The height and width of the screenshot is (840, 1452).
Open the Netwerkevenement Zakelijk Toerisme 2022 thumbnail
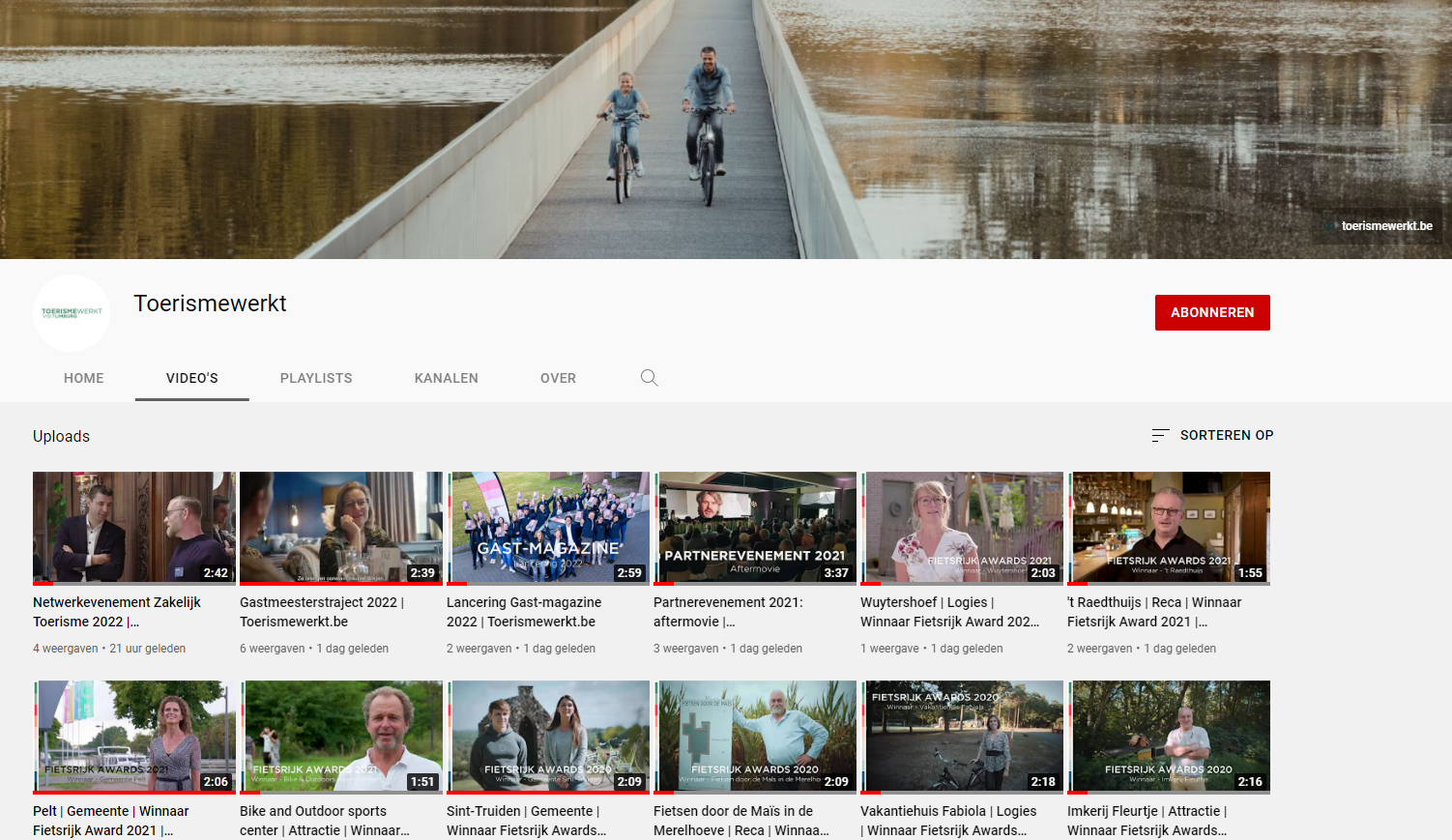pos(134,529)
